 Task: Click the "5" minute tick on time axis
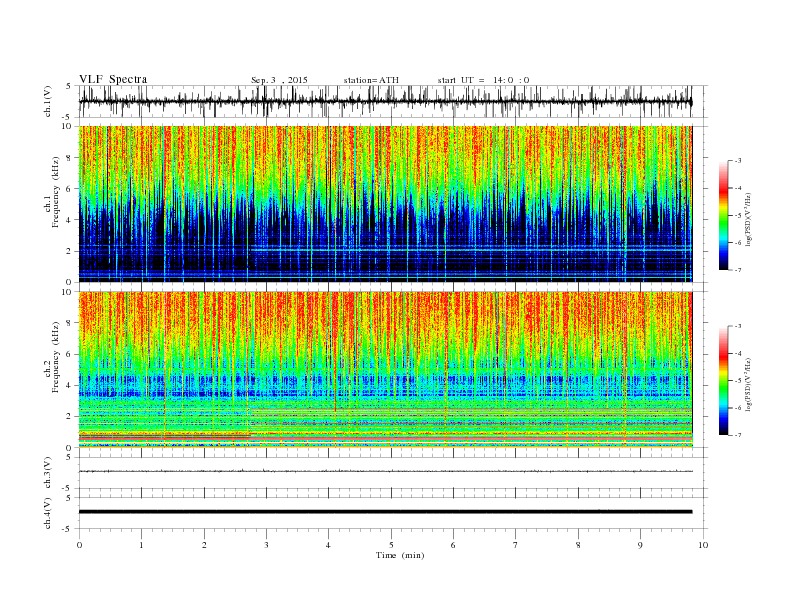(391, 545)
